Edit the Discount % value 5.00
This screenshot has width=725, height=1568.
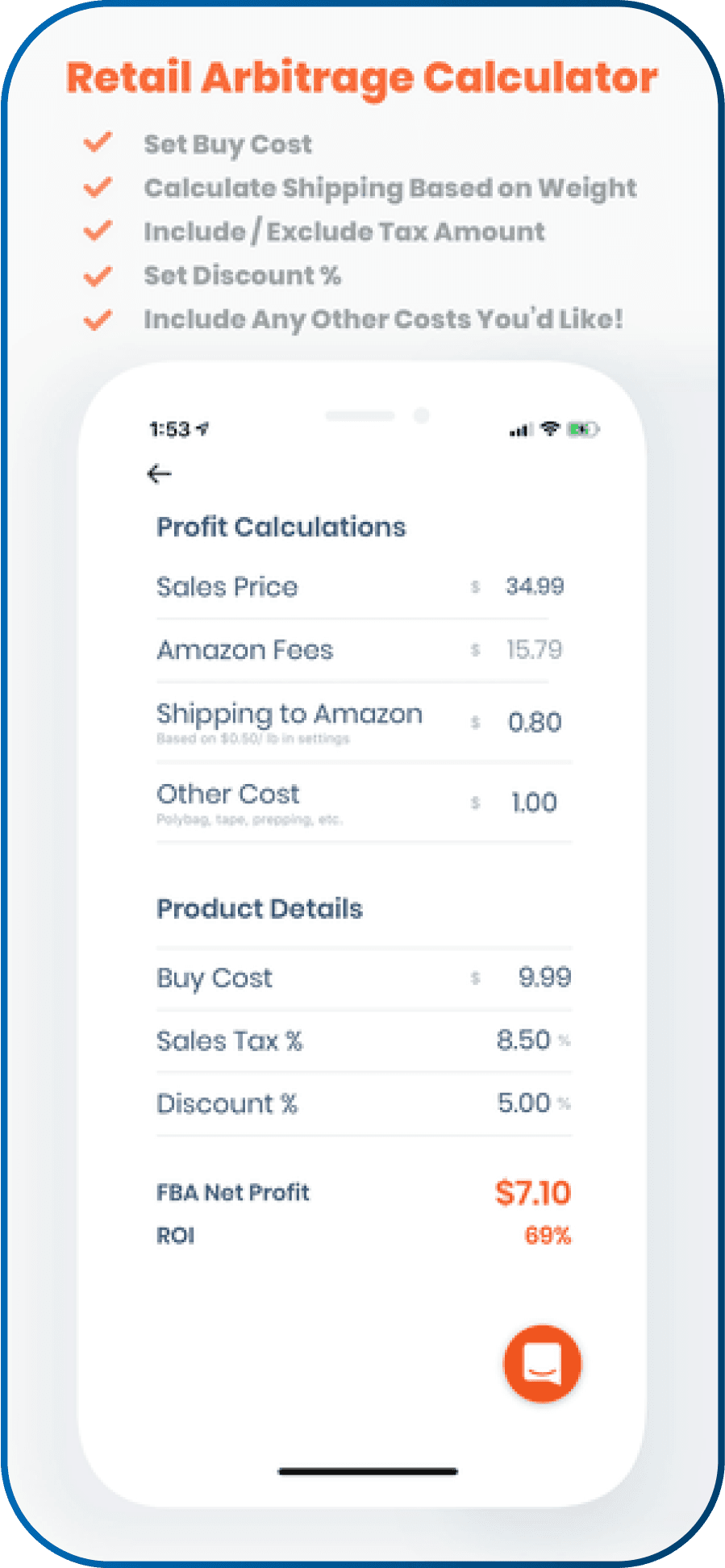pyautogui.click(x=523, y=1103)
